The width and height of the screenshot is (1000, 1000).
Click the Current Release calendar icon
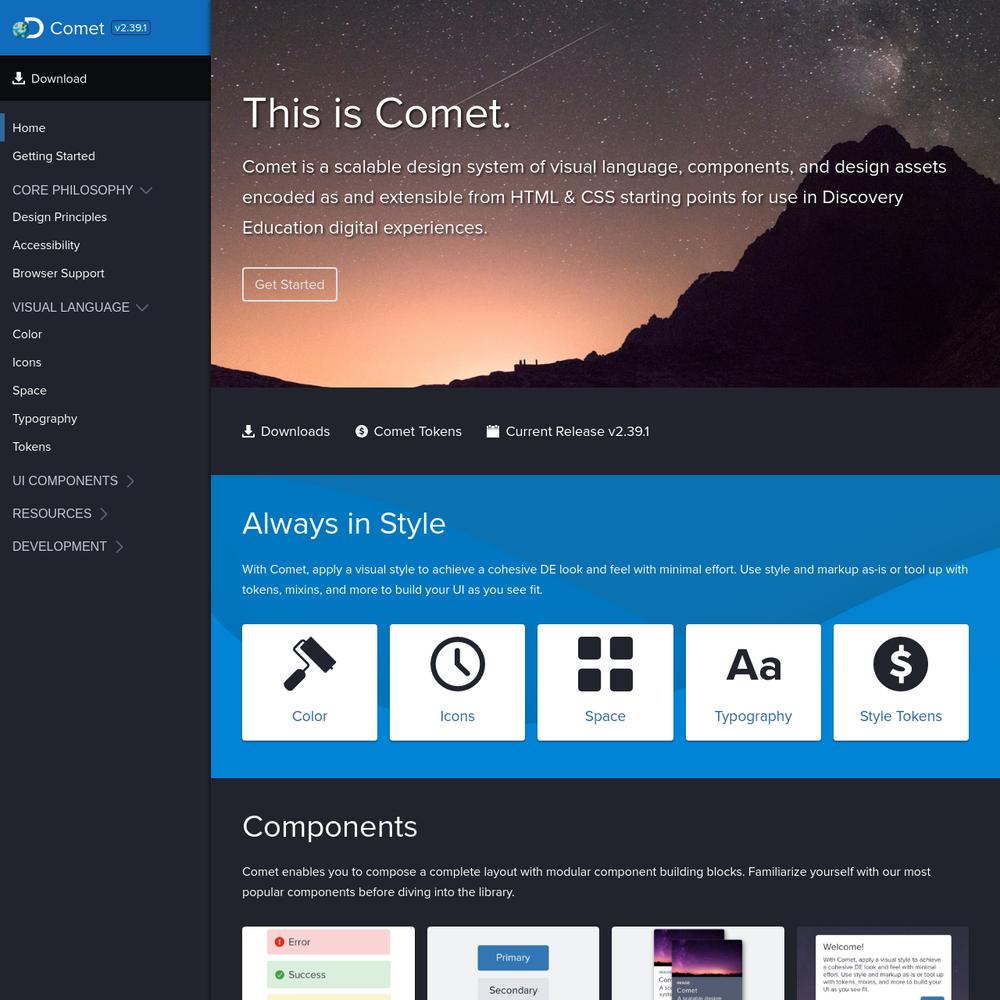pyautogui.click(x=493, y=431)
